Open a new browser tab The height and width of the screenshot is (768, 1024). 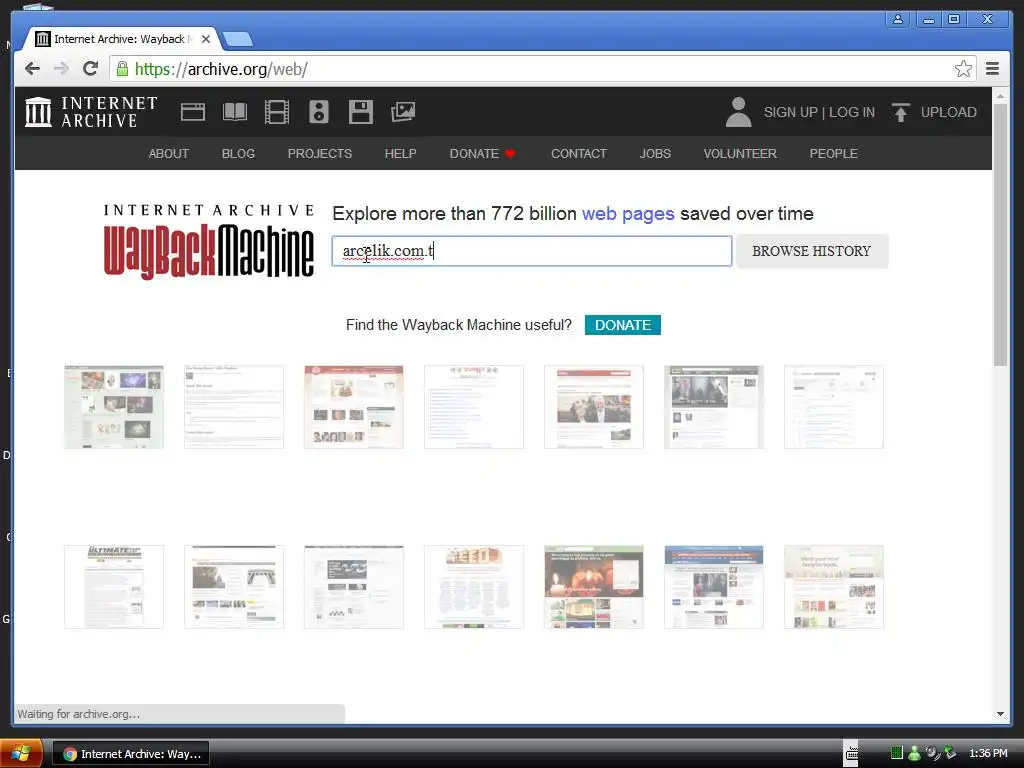point(238,40)
